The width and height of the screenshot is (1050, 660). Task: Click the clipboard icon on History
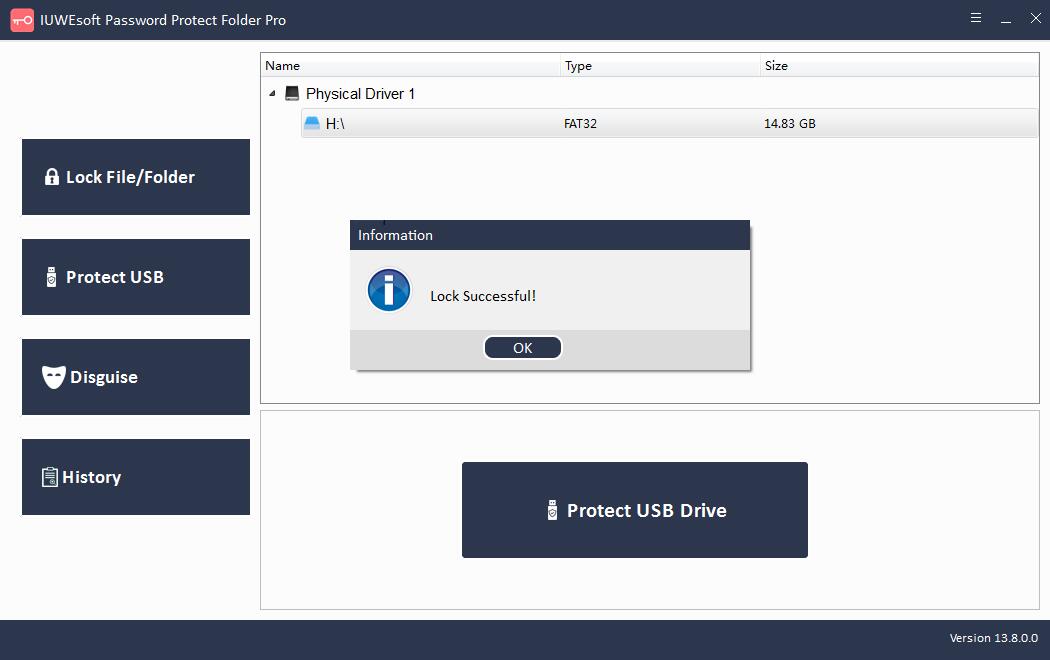coord(50,477)
